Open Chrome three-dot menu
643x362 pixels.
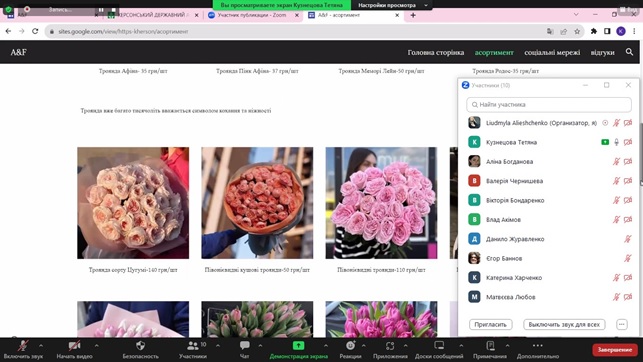(x=634, y=31)
